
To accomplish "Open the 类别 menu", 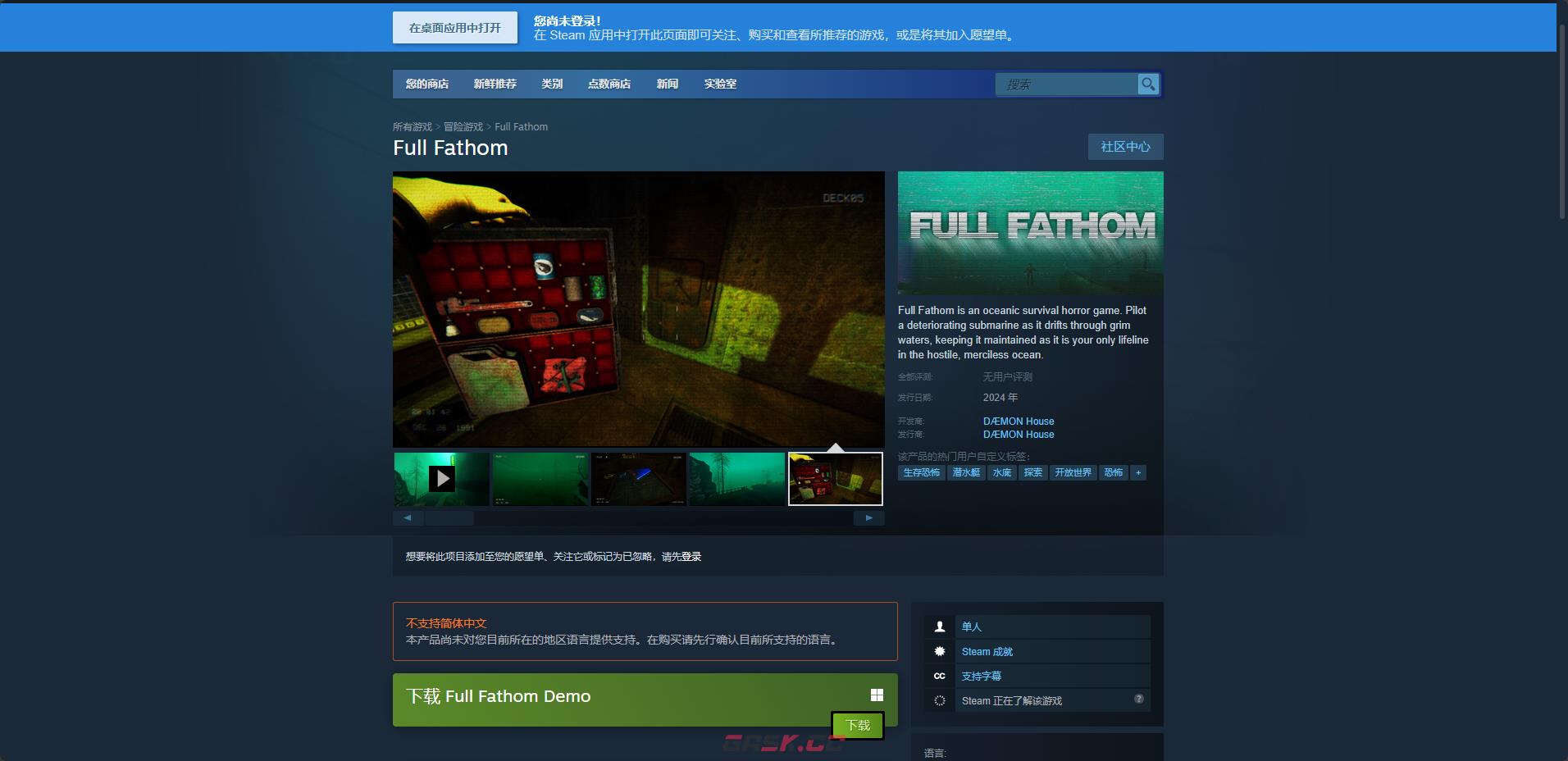I will [x=552, y=84].
